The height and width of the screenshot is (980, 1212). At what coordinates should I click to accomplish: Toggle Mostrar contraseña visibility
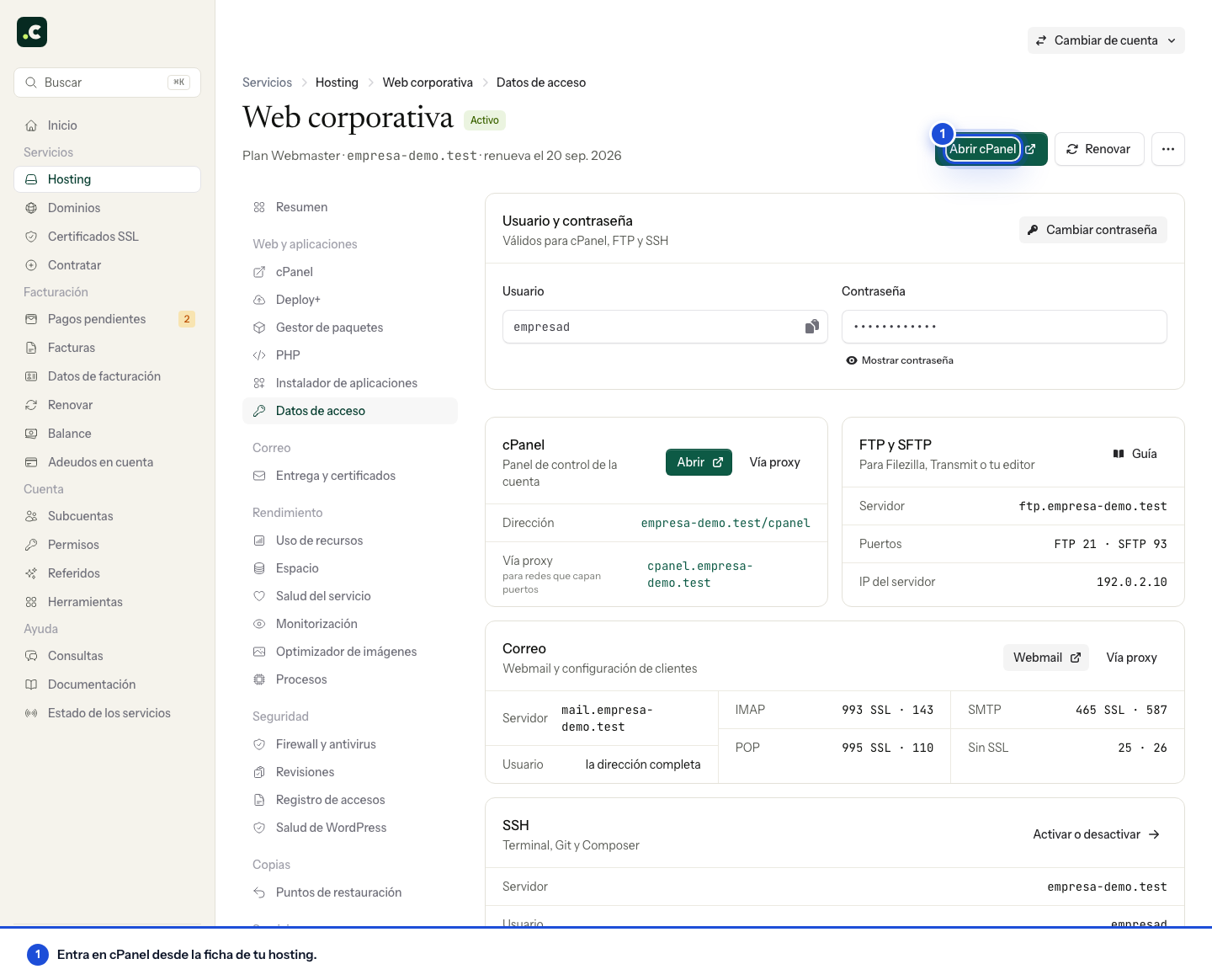(x=900, y=360)
